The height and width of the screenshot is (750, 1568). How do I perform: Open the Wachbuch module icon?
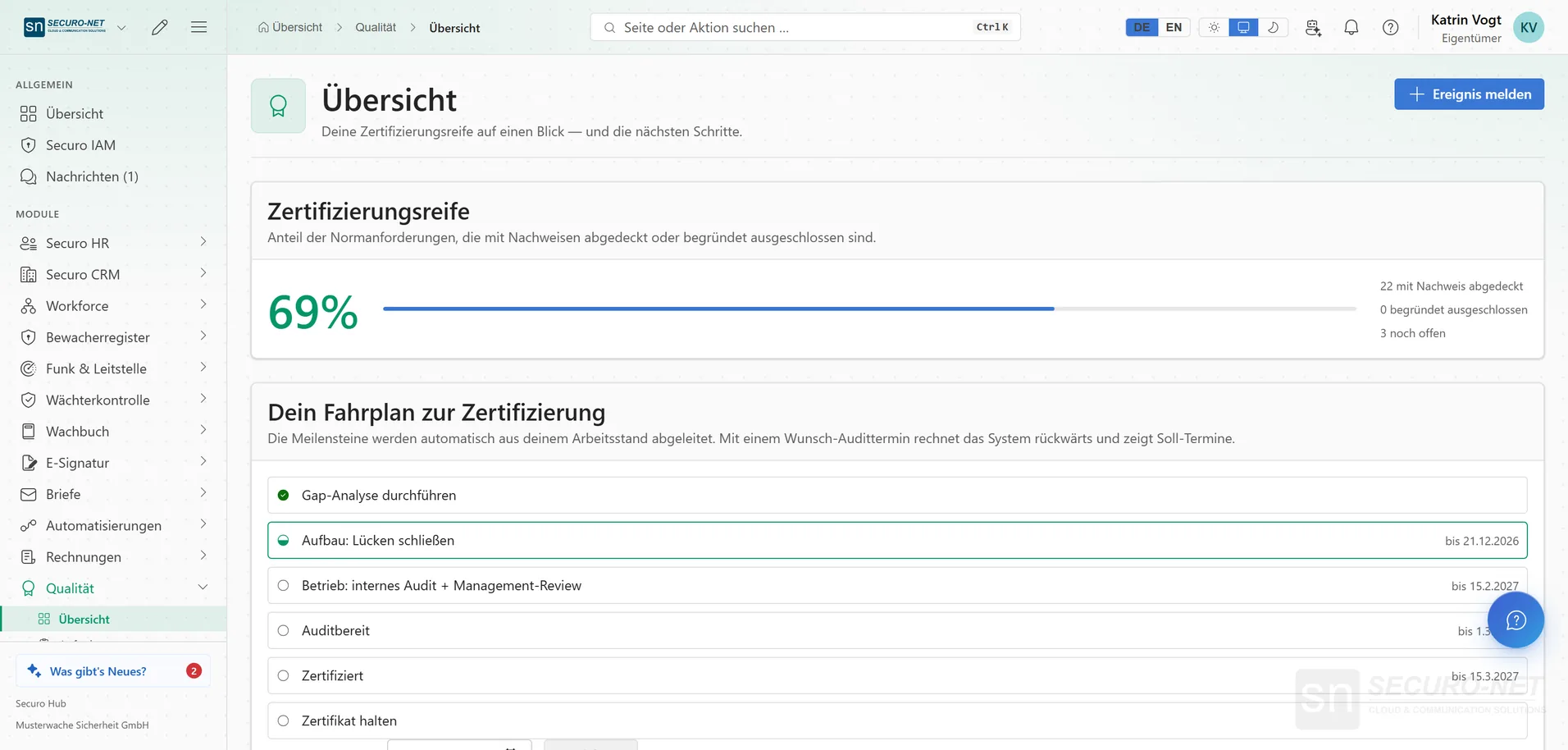coord(29,431)
